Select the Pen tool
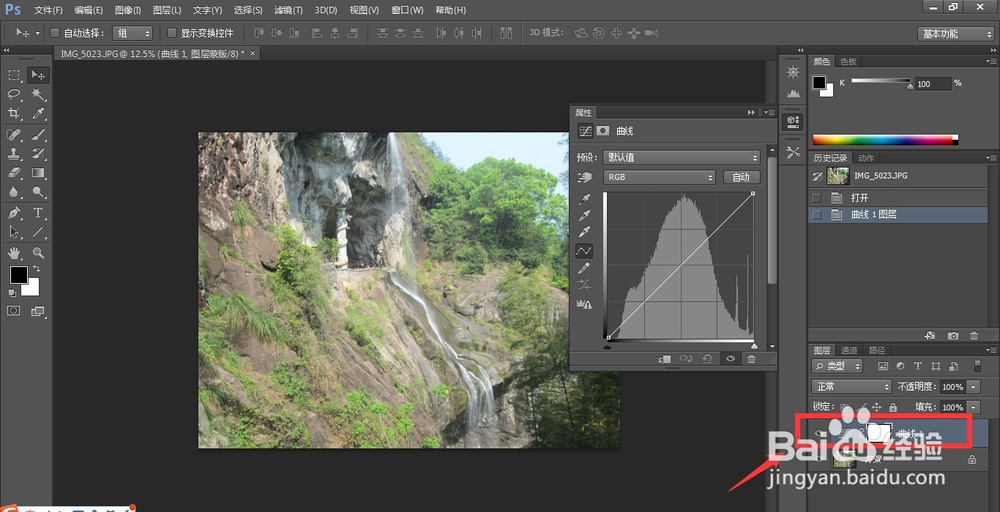 pos(14,212)
